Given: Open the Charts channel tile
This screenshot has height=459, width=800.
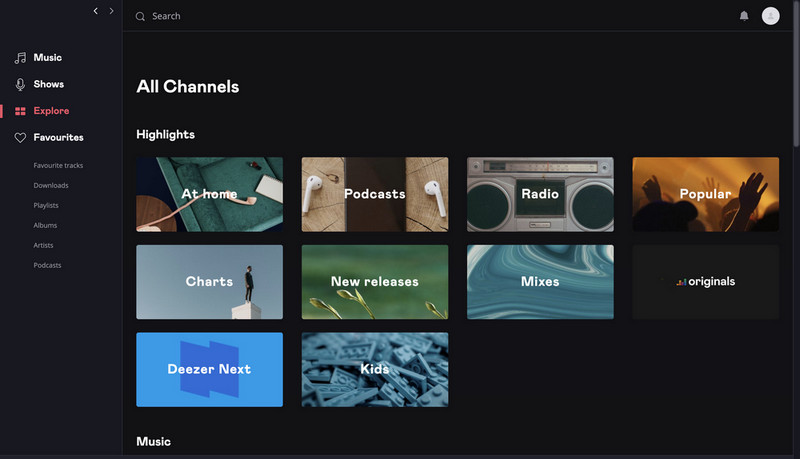Looking at the screenshot, I should pyautogui.click(x=209, y=282).
